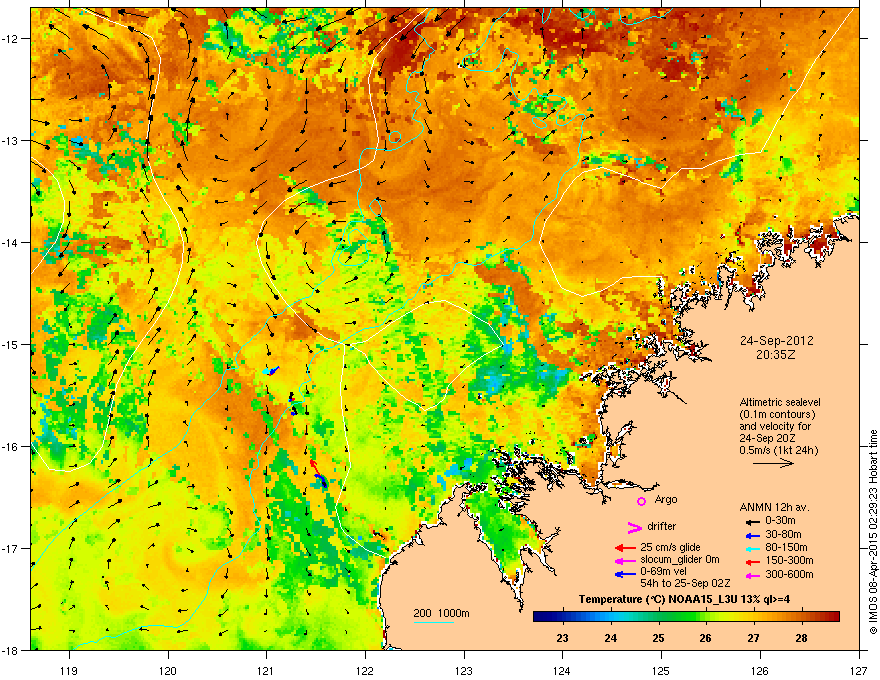Screen dimensions: 880x680
Task: Click the 26 tick on the temperature scale
Action: tap(705, 638)
